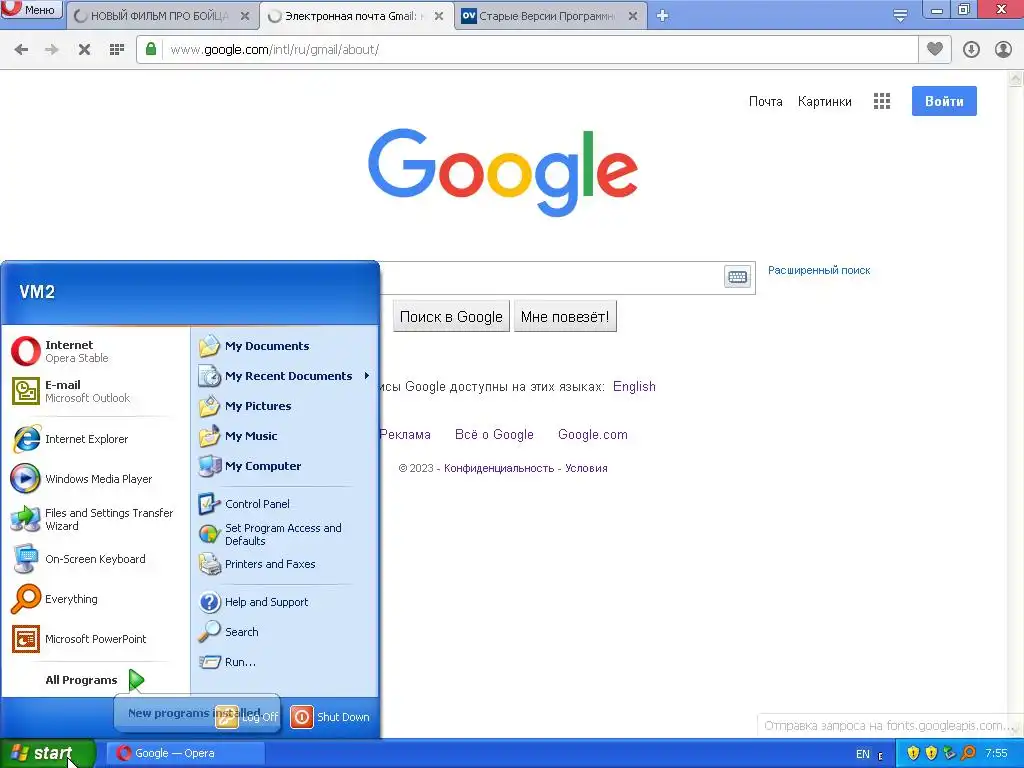Open the Всё о Google link

(494, 435)
